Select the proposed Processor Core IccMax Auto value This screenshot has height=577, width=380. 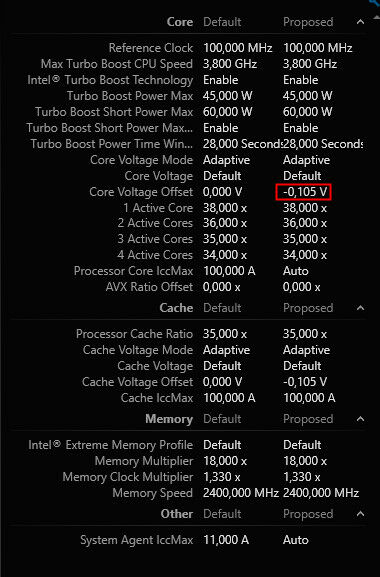pyautogui.click(x=296, y=271)
